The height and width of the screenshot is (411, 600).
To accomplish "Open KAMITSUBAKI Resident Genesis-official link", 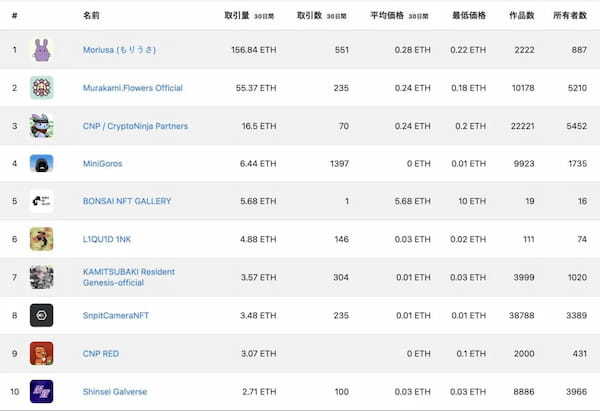I will coord(129,277).
